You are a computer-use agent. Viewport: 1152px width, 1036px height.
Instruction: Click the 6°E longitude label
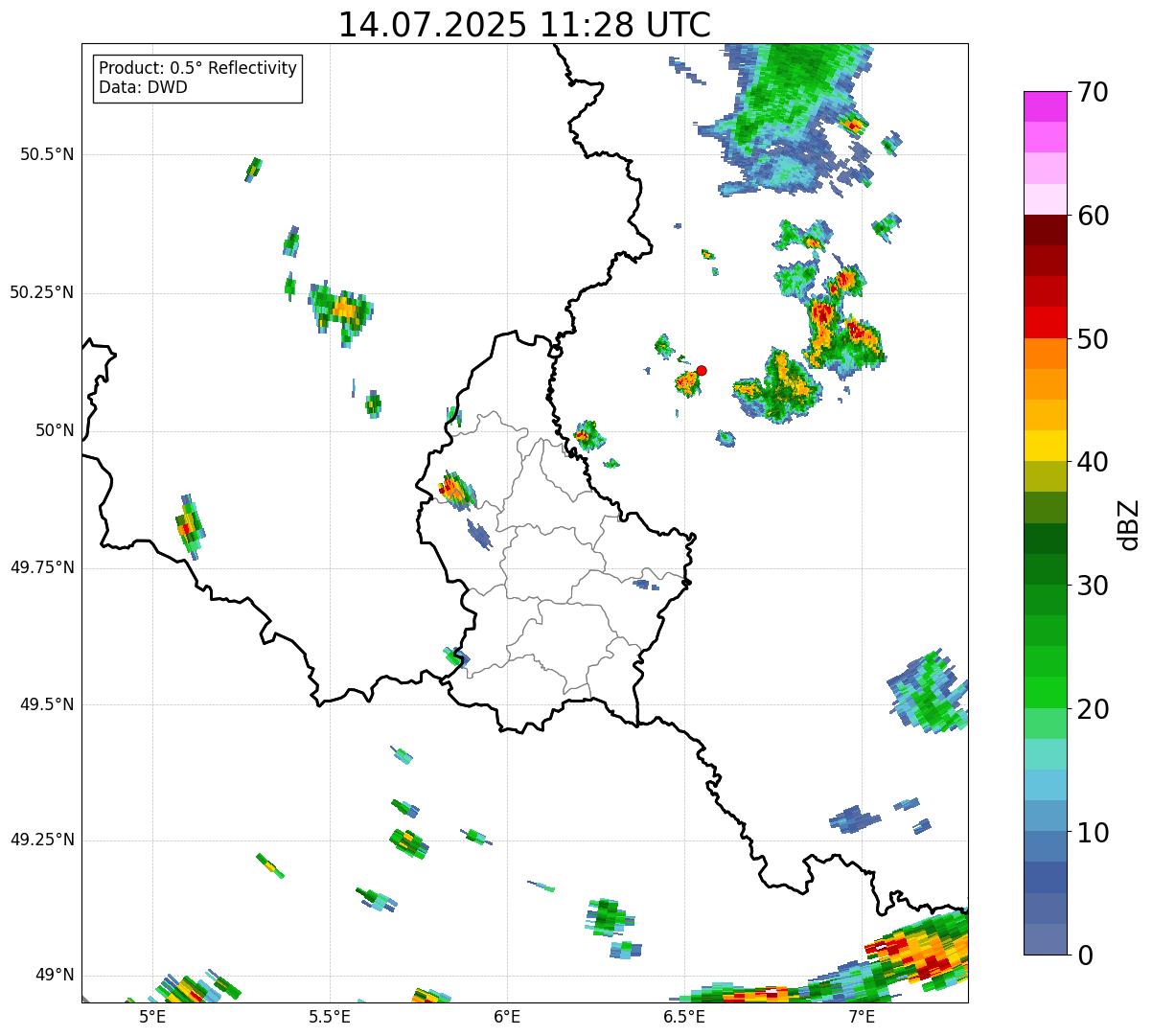(x=507, y=1016)
